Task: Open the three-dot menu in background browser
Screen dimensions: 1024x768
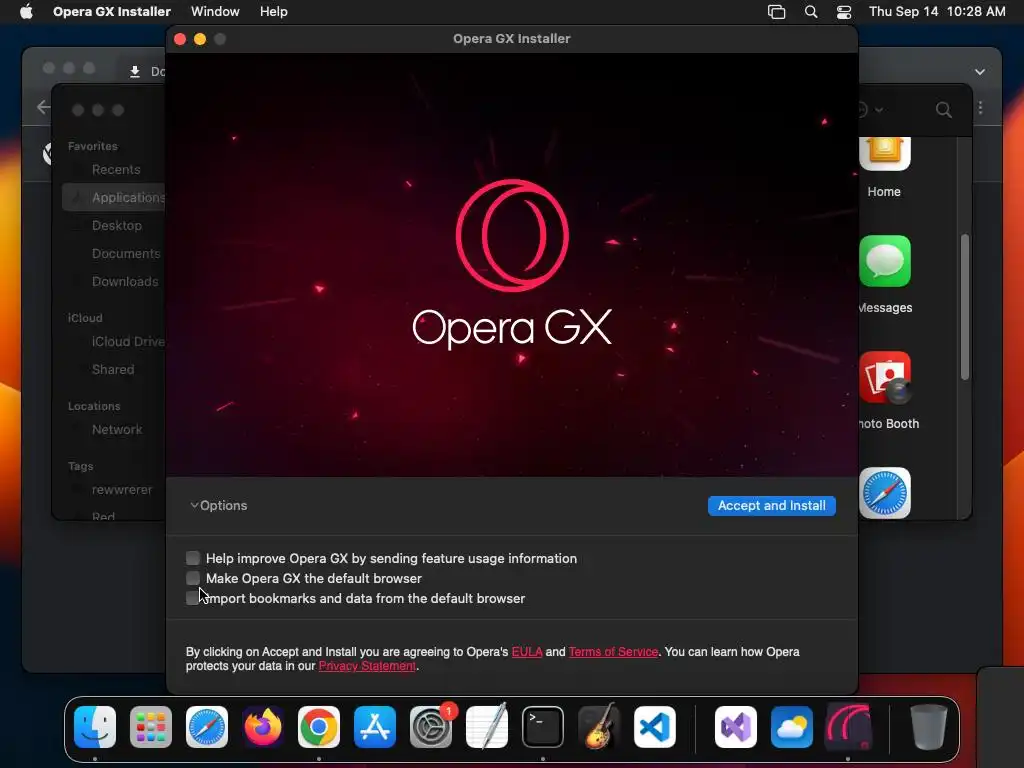Action: coord(980,108)
